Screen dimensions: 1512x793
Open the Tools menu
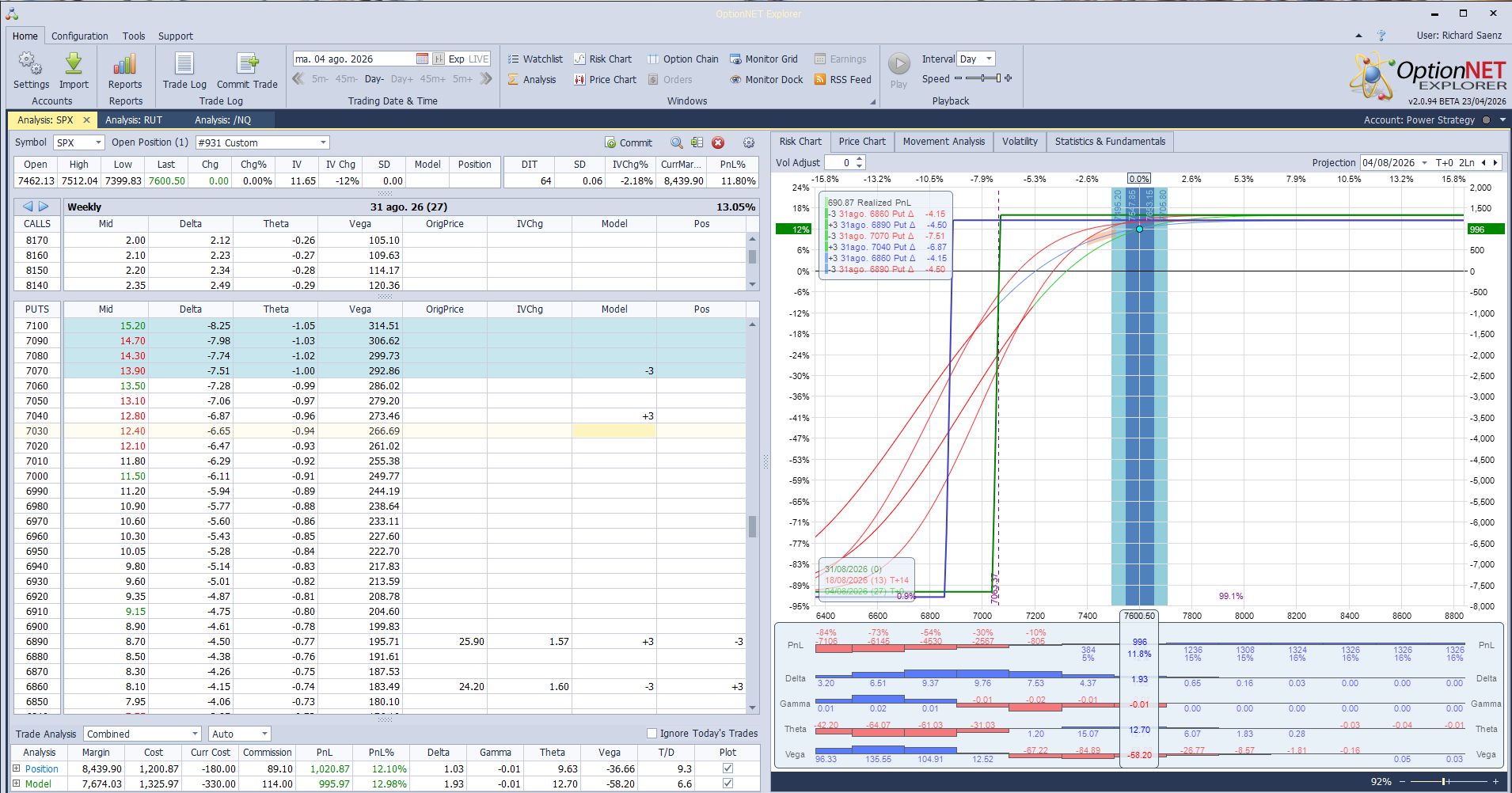click(134, 36)
